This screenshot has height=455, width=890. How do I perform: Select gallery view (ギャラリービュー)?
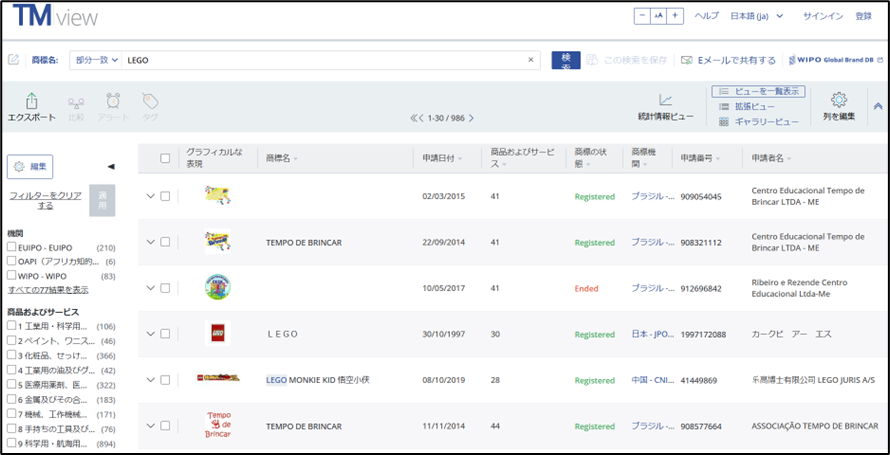pyautogui.click(x=759, y=121)
